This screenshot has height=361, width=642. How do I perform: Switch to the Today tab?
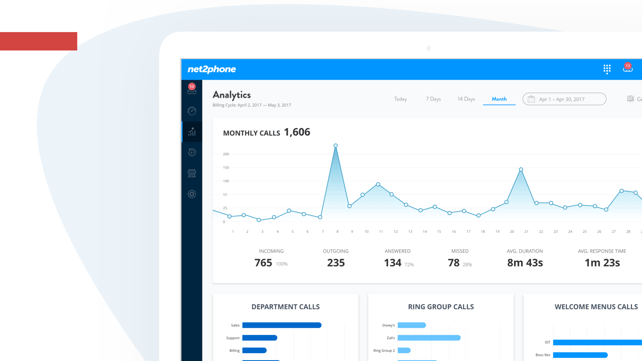tap(400, 99)
